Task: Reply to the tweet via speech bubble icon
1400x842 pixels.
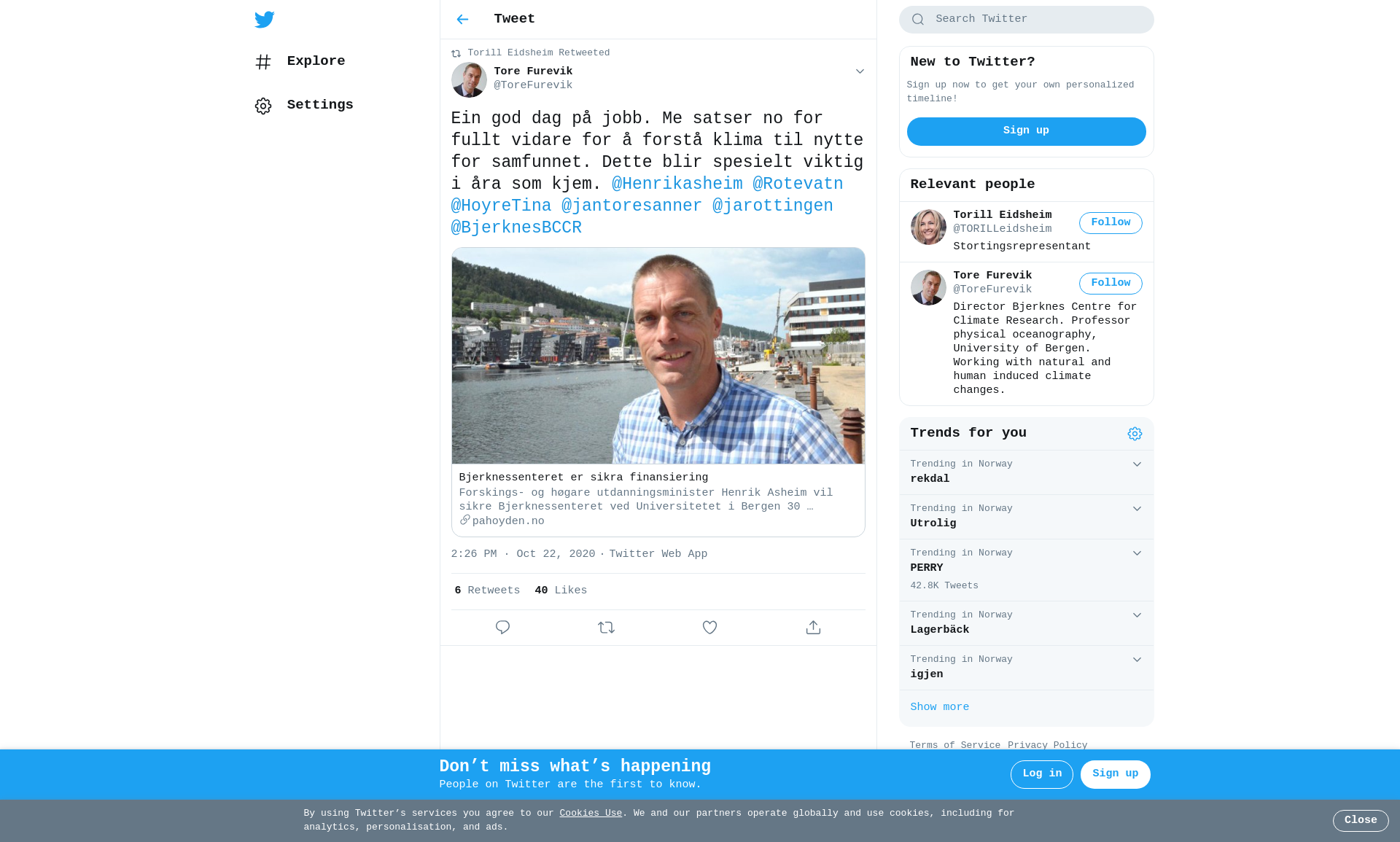Action: click(x=502, y=628)
